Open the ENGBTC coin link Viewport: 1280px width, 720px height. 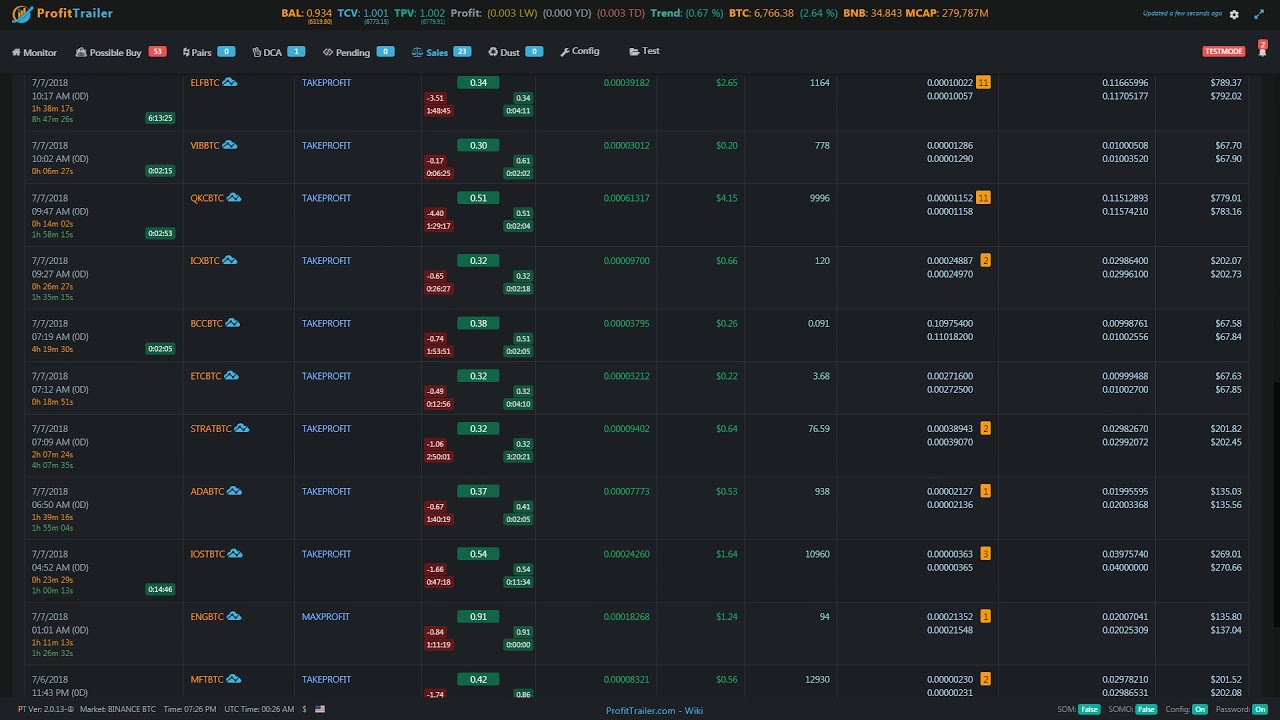(207, 617)
